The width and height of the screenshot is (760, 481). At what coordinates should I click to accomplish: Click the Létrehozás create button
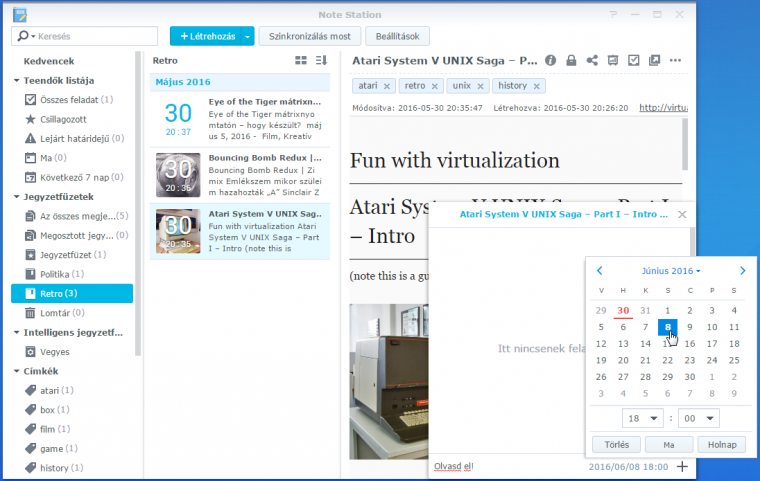click(206, 36)
